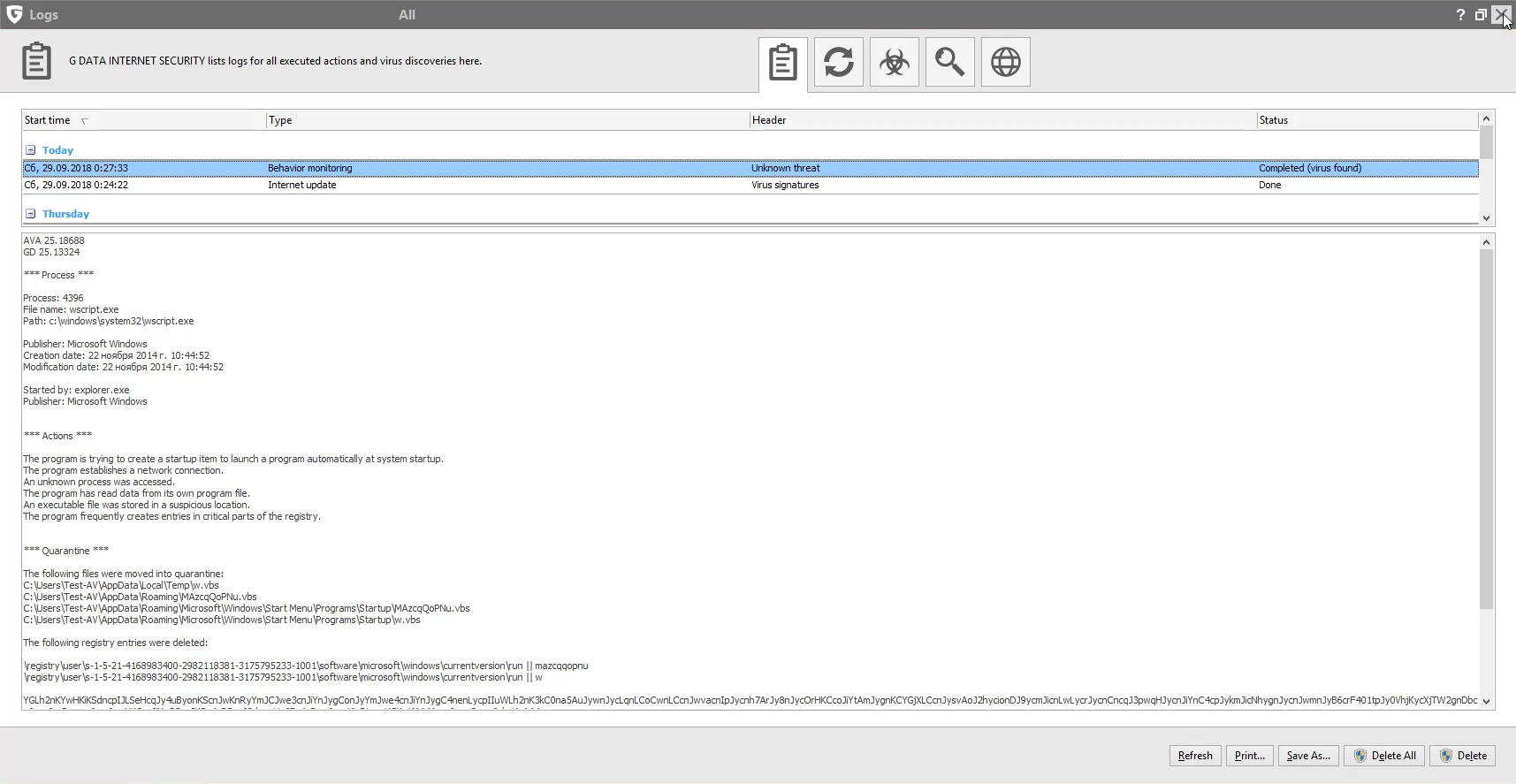Image resolution: width=1516 pixels, height=784 pixels.
Task: Select the all-logs clipboard tab icon
Action: tap(783, 63)
